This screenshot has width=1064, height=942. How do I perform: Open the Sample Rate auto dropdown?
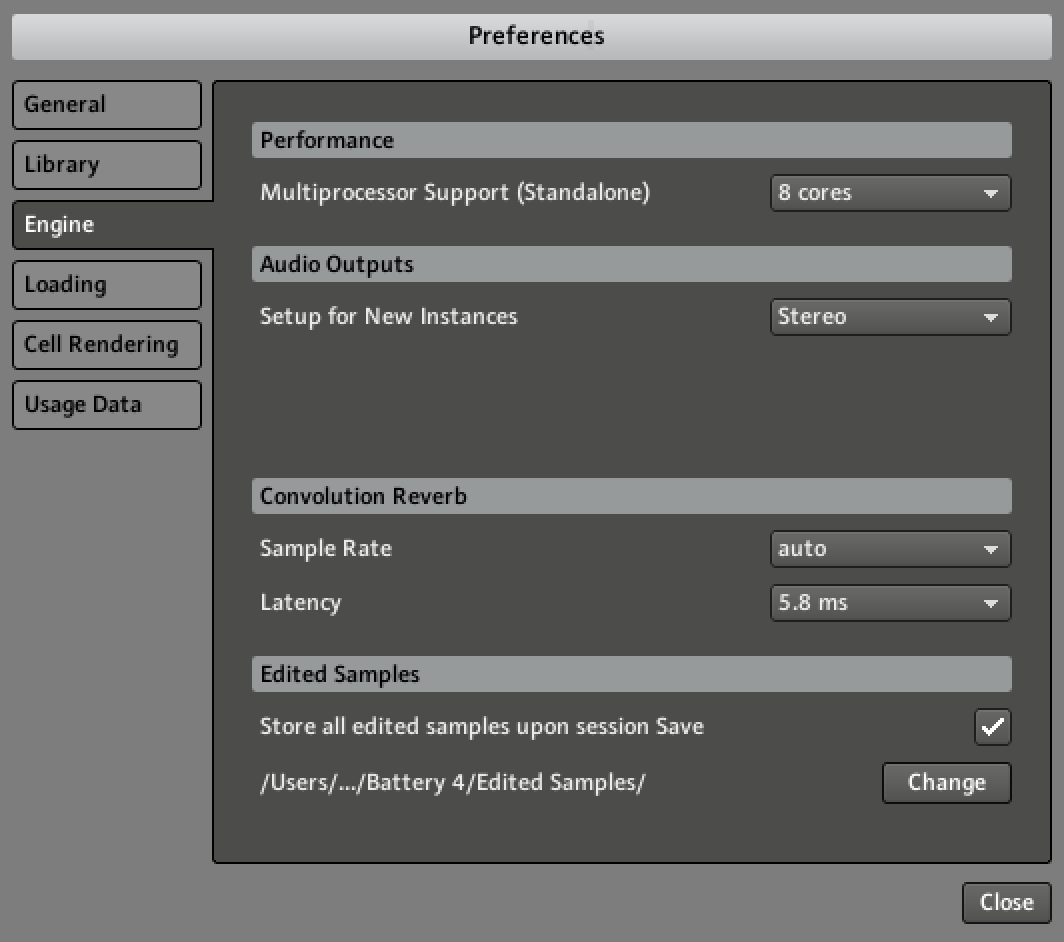890,549
